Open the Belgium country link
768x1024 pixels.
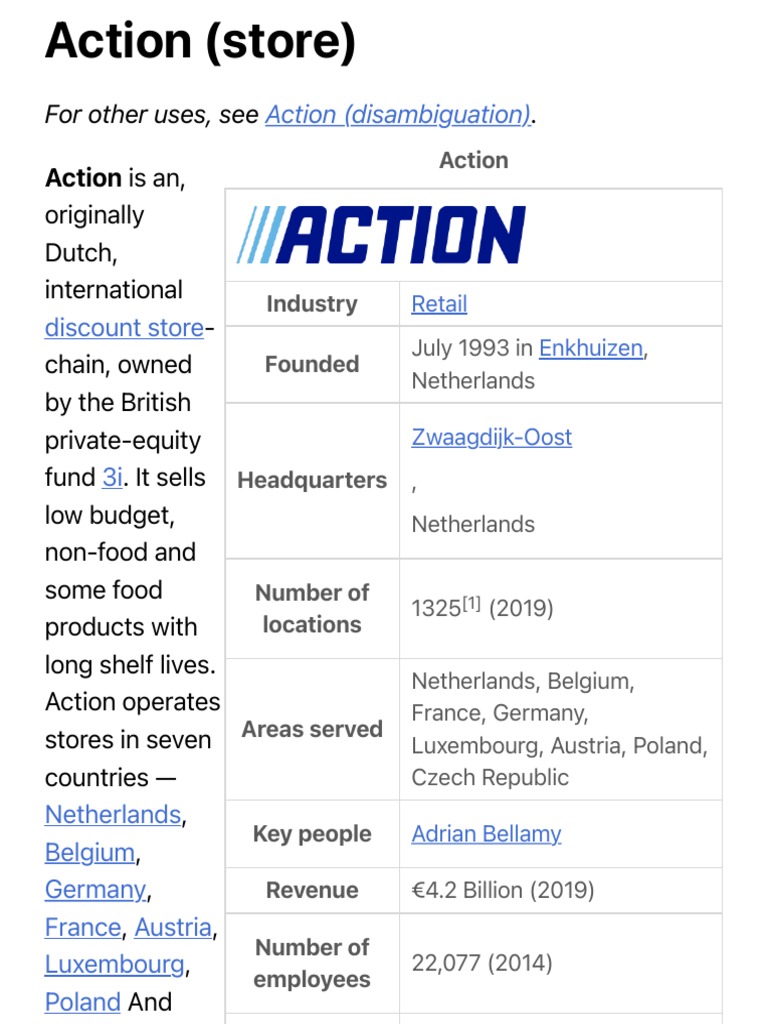[89, 853]
